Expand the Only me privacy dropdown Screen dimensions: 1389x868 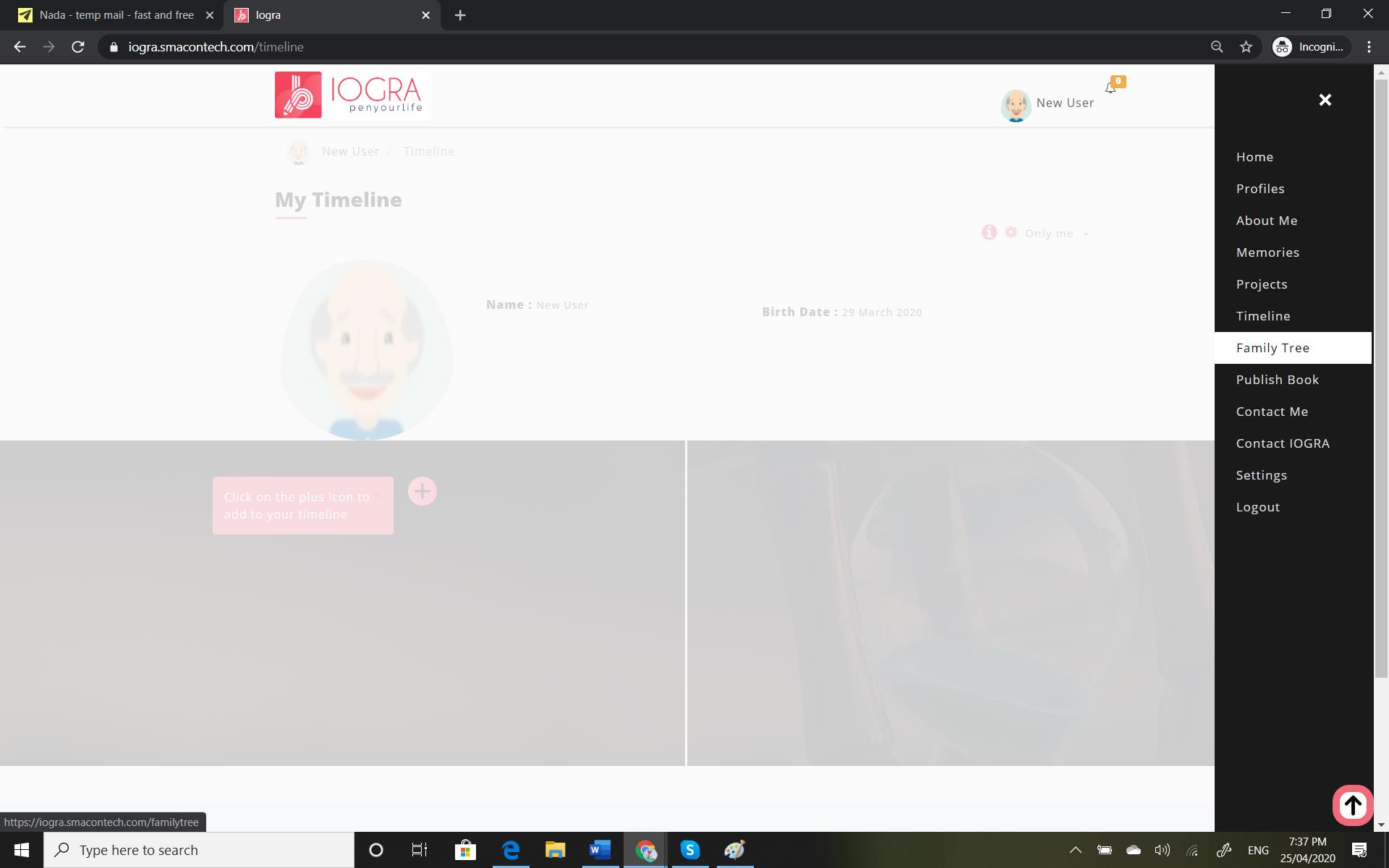(1056, 233)
